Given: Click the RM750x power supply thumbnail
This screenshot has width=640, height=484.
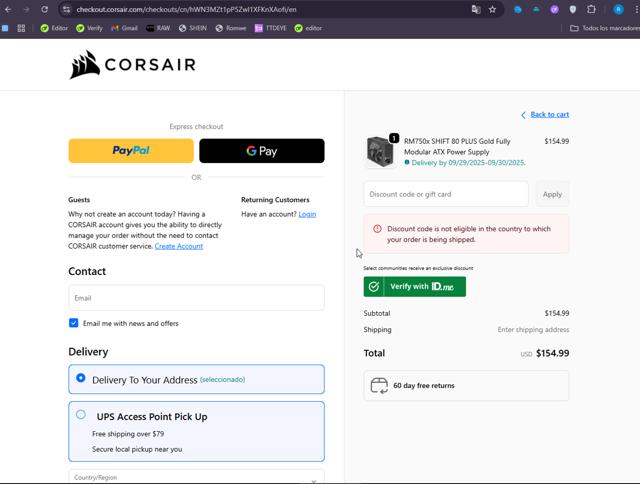Looking at the screenshot, I should pyautogui.click(x=380, y=151).
